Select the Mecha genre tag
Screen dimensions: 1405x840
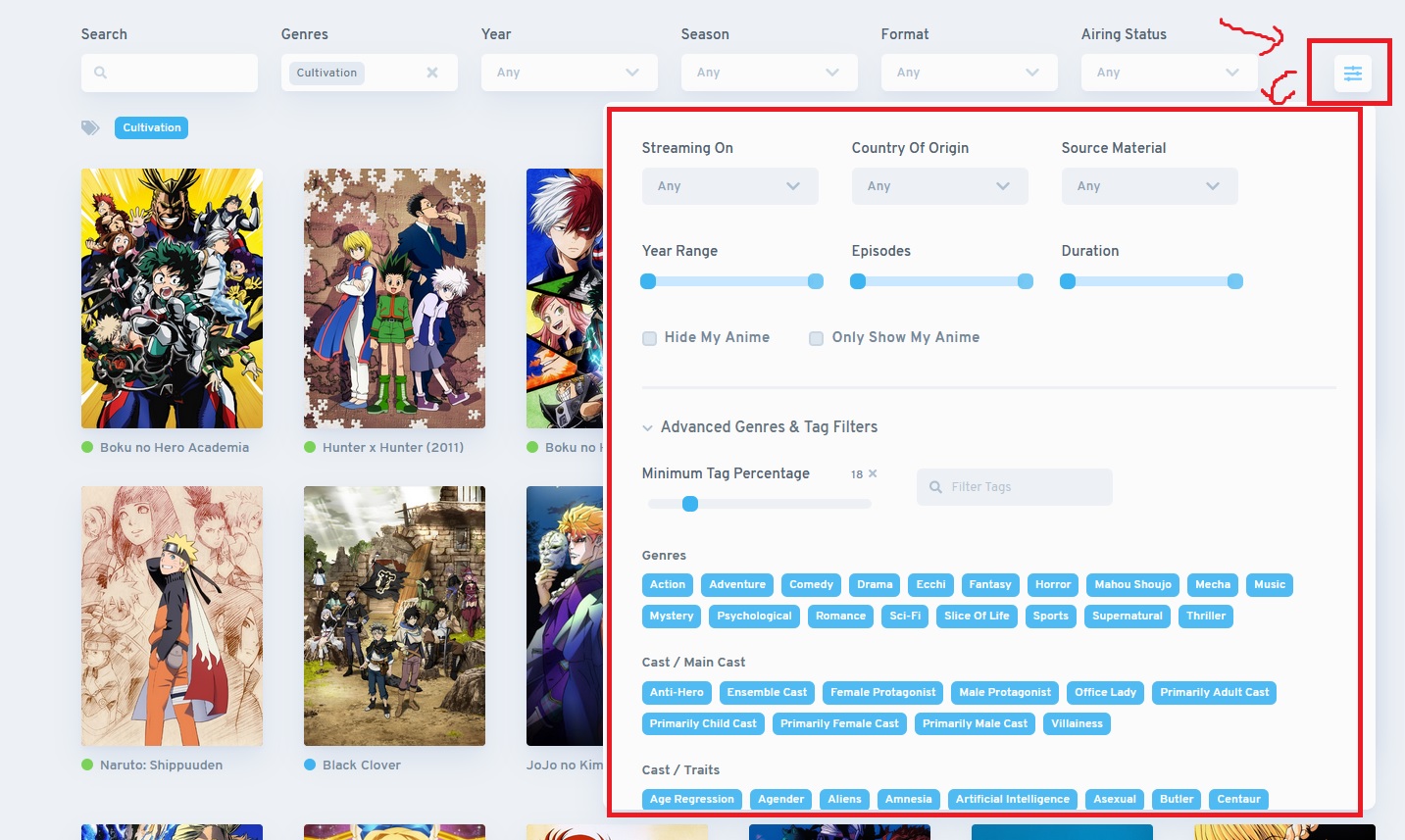tap(1213, 585)
